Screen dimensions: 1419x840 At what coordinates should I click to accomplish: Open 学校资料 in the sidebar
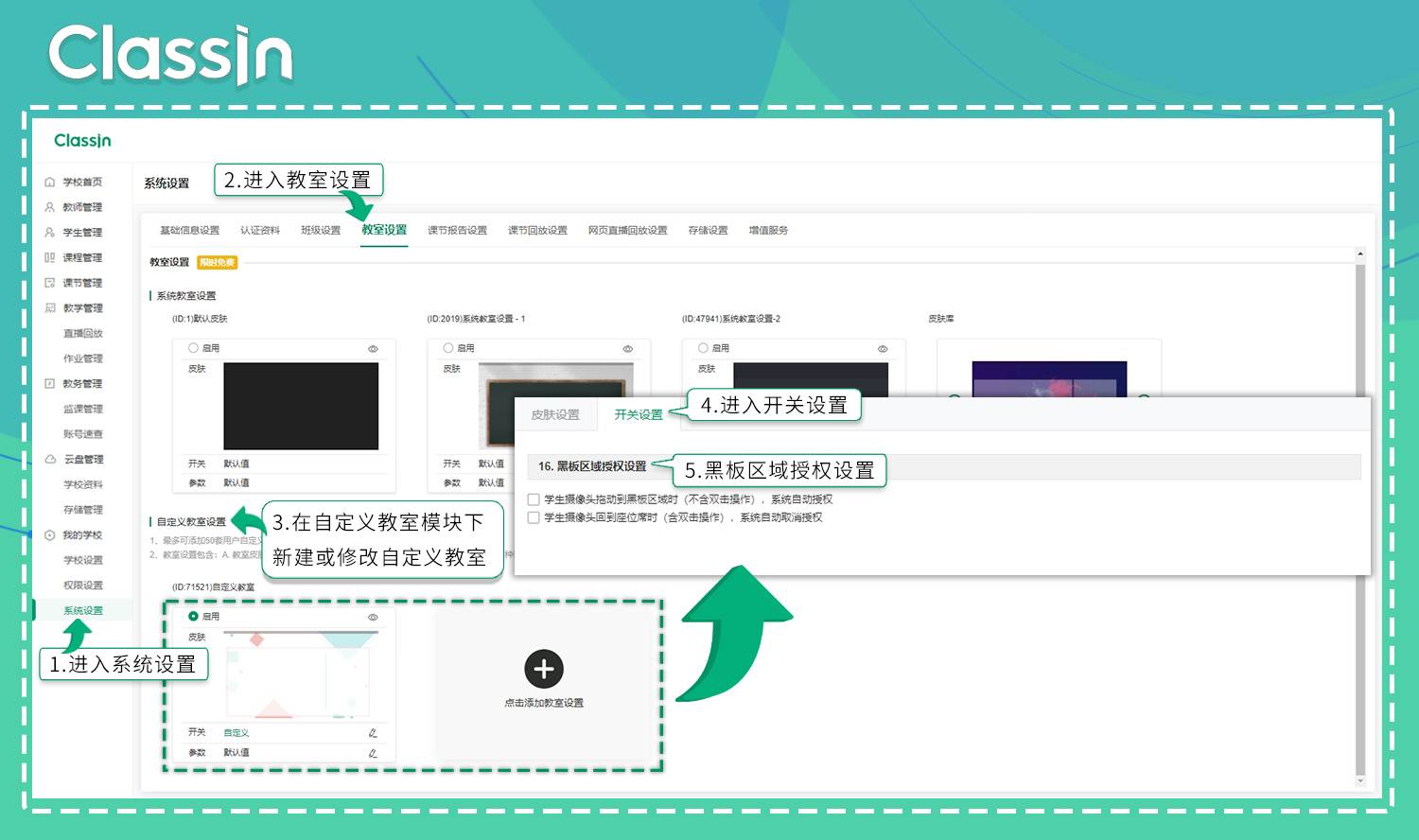(x=82, y=484)
